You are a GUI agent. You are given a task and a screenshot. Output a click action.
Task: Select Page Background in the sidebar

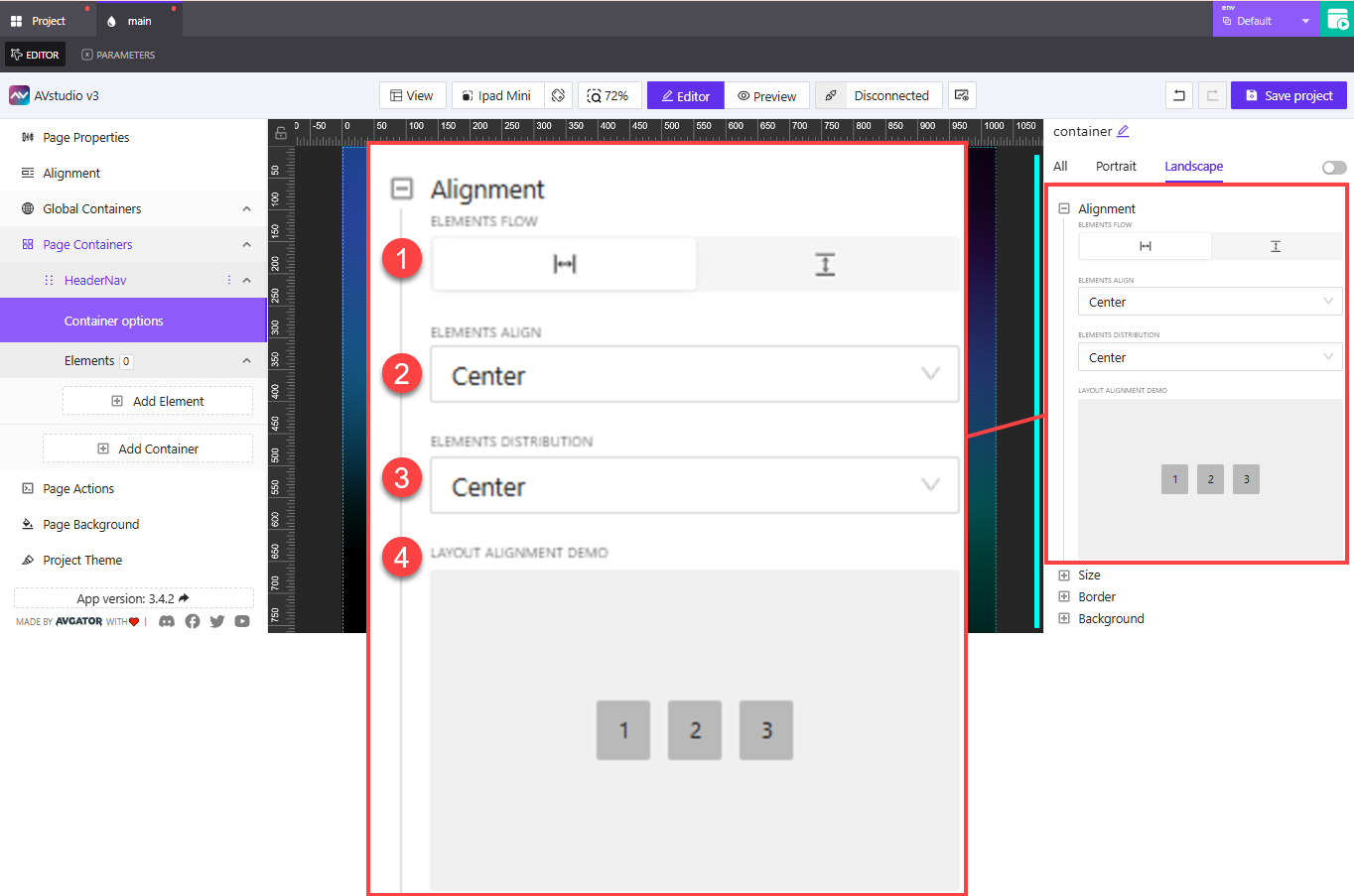(90, 524)
